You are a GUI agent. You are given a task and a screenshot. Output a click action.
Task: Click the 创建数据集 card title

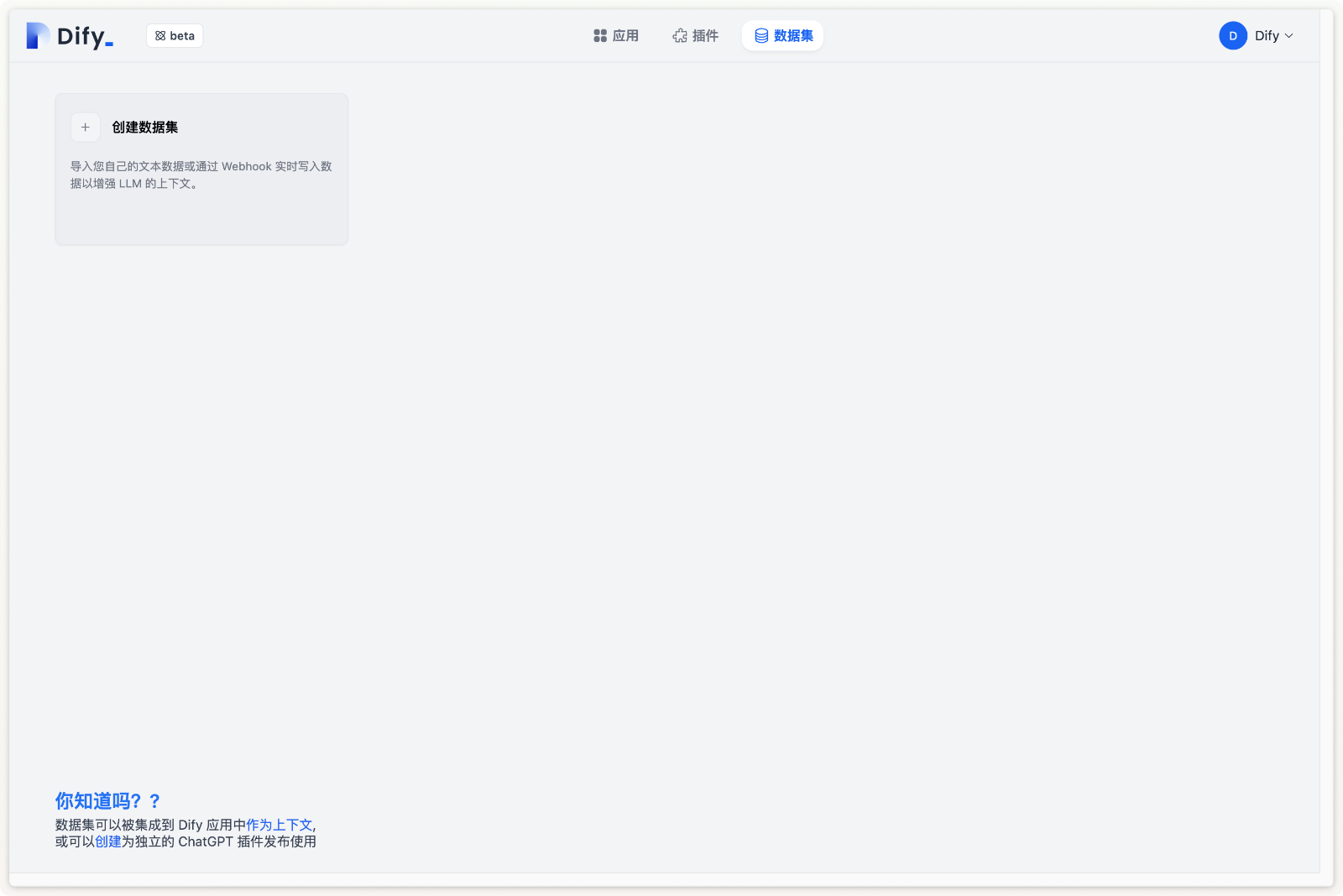tap(145, 128)
